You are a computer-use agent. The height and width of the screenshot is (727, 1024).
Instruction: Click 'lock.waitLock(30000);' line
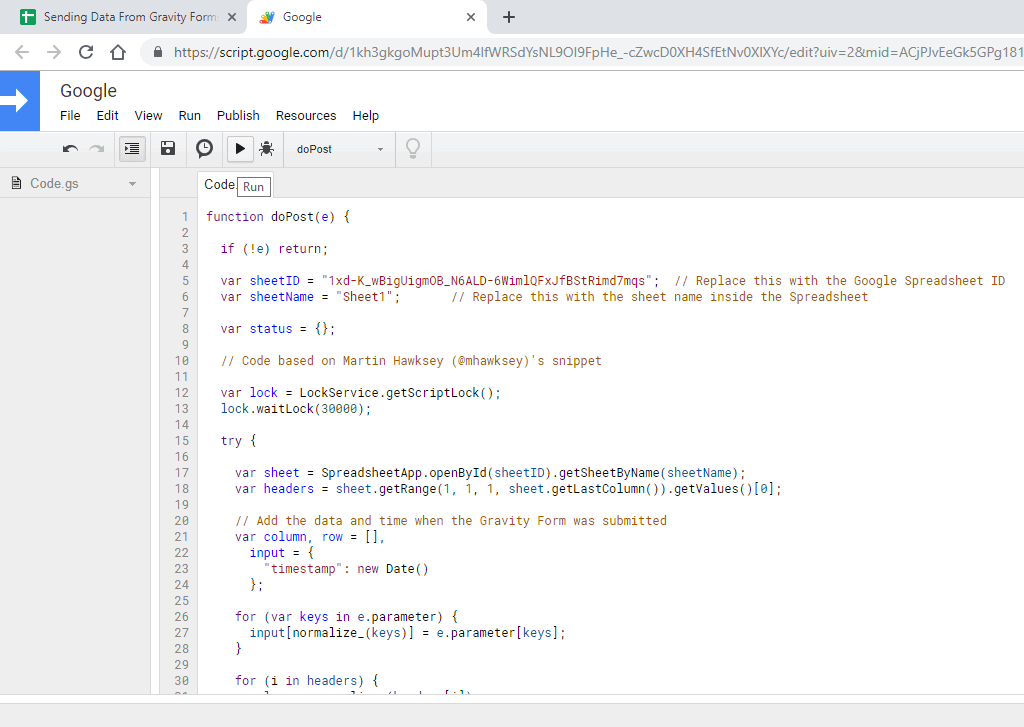(x=296, y=409)
